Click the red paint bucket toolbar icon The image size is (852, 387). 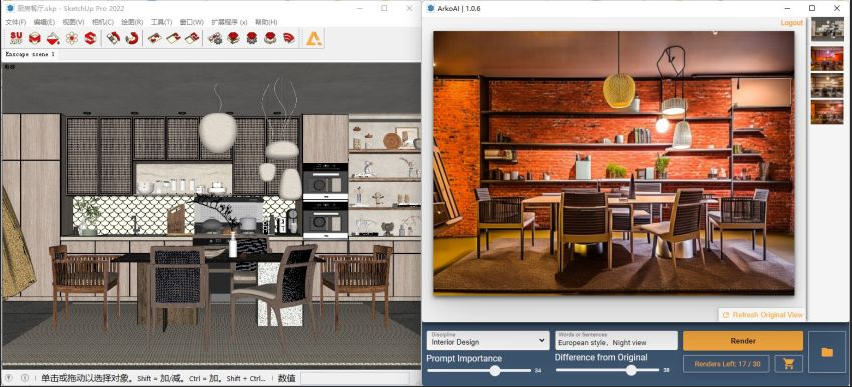pyautogui.click(x=53, y=38)
